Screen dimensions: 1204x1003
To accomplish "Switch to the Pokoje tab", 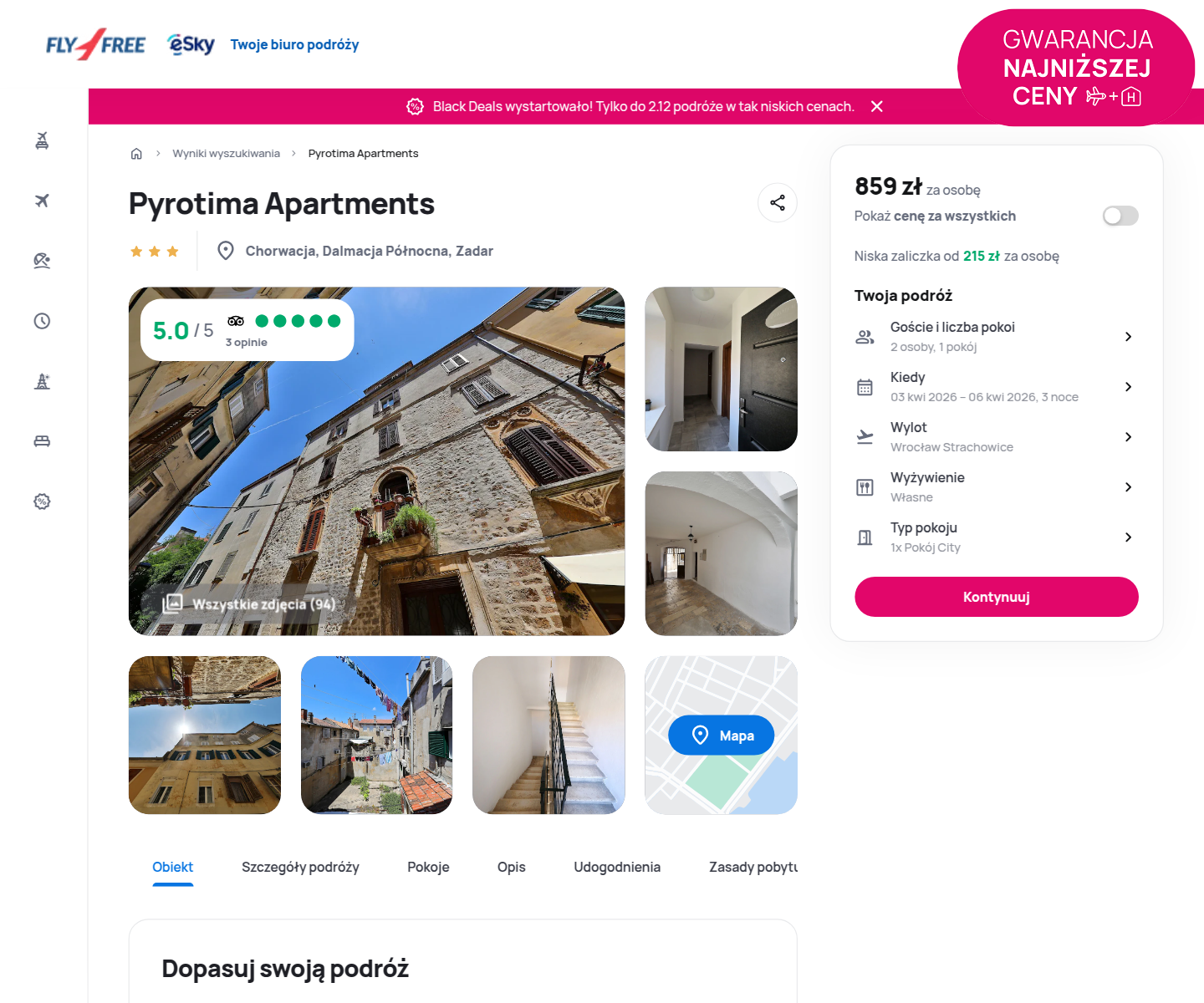I will click(428, 868).
